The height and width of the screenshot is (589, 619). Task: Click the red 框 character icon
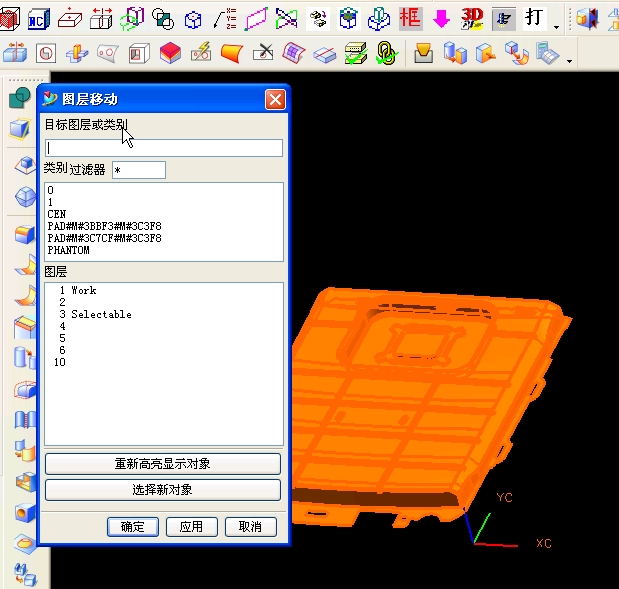point(410,19)
